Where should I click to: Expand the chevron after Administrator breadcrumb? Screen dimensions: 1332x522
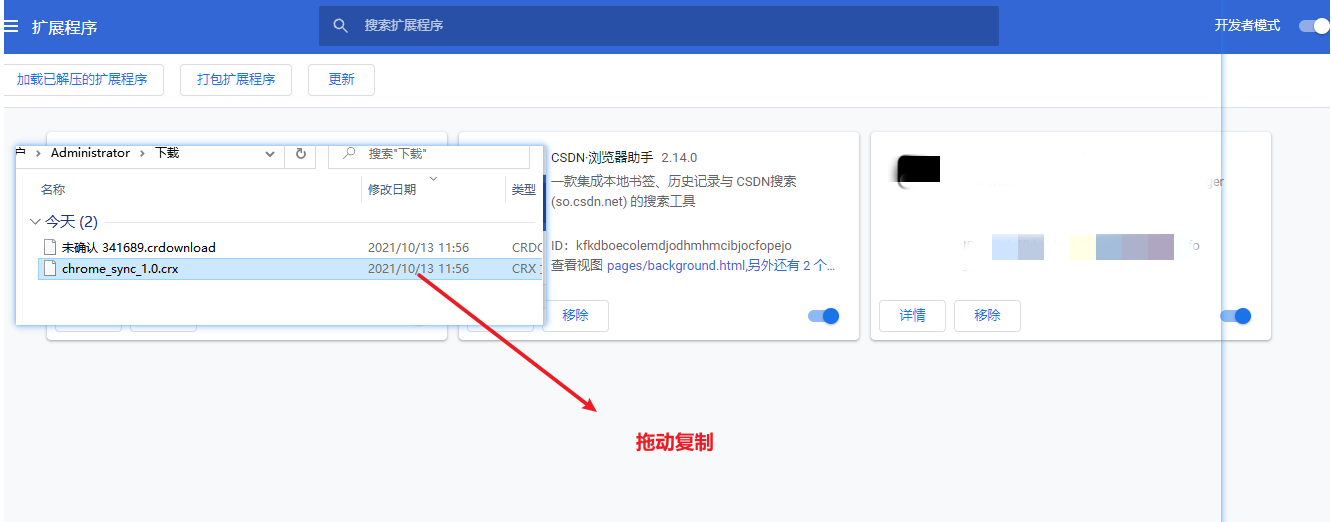pyautogui.click(x=143, y=154)
